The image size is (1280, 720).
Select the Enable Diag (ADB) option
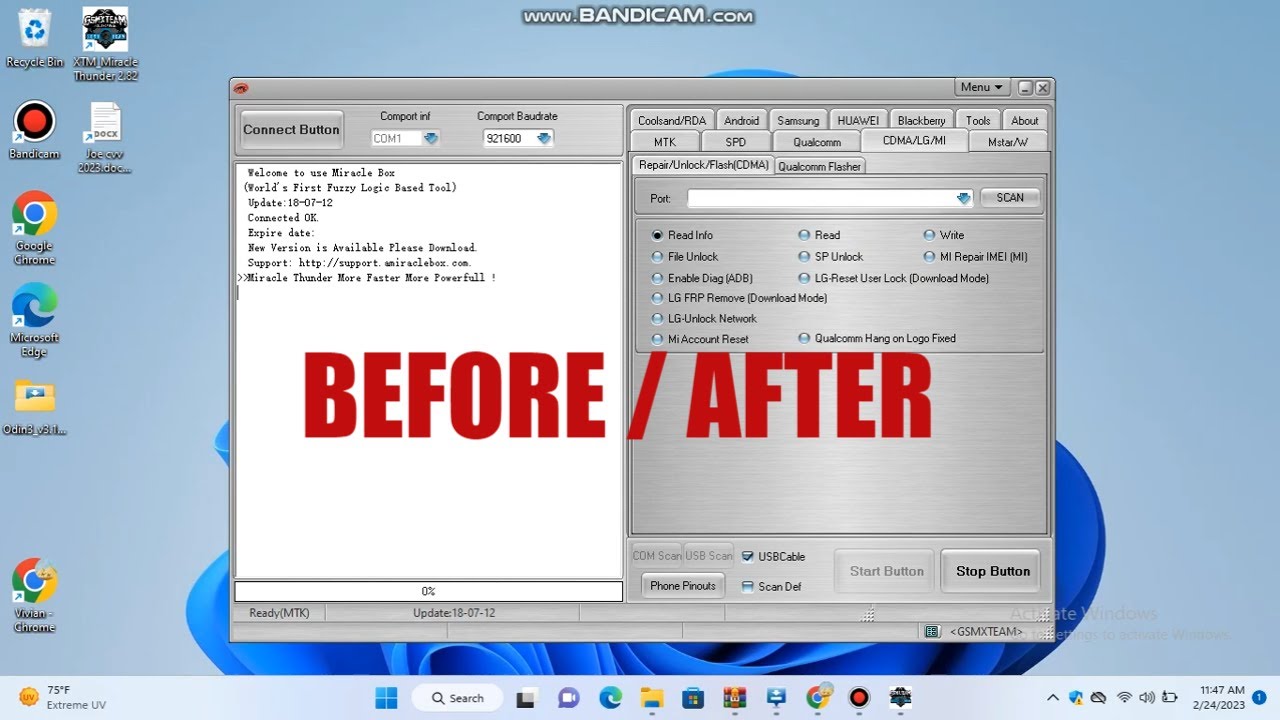(702, 278)
